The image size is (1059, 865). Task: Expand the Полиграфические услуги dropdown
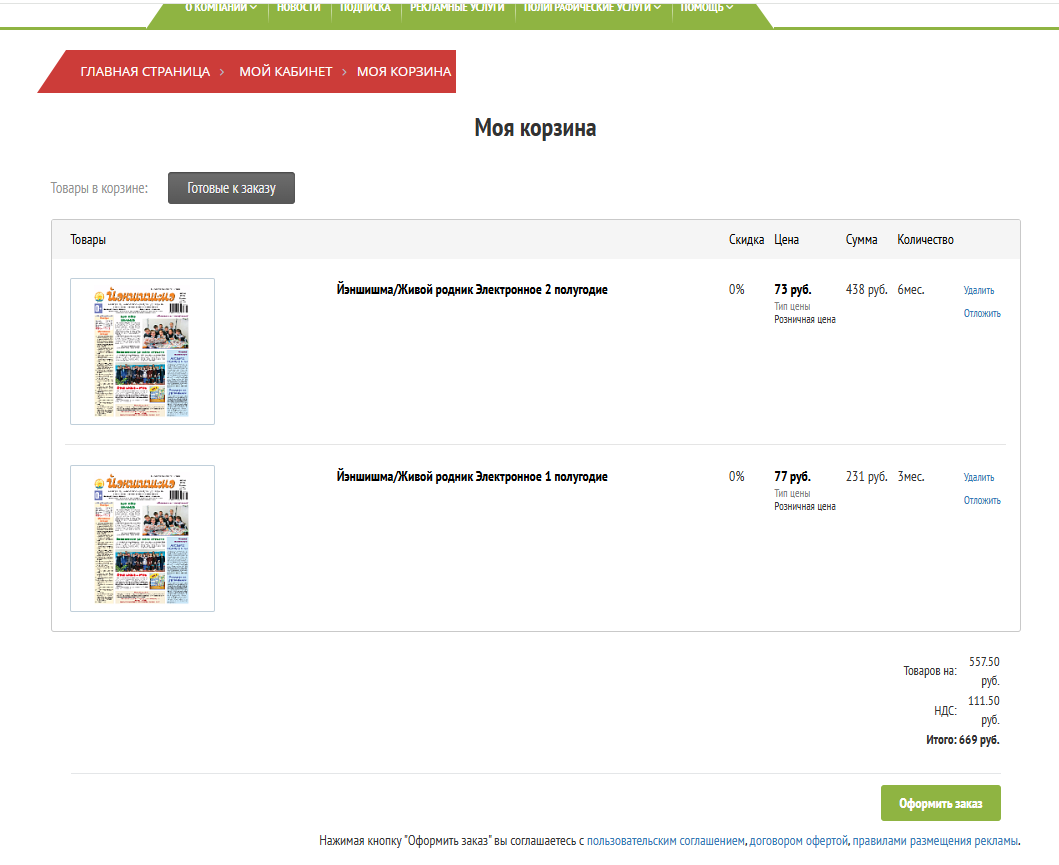[592, 8]
